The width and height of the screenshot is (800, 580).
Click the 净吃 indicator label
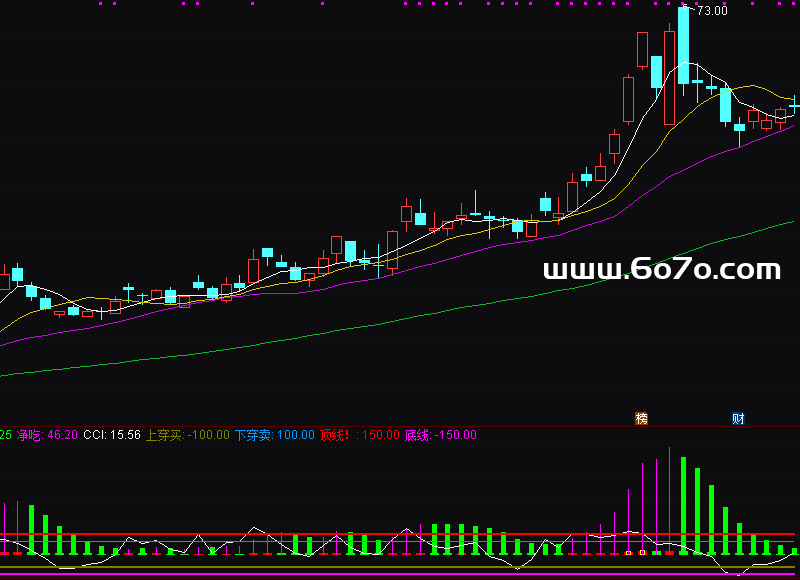[x=47, y=435]
